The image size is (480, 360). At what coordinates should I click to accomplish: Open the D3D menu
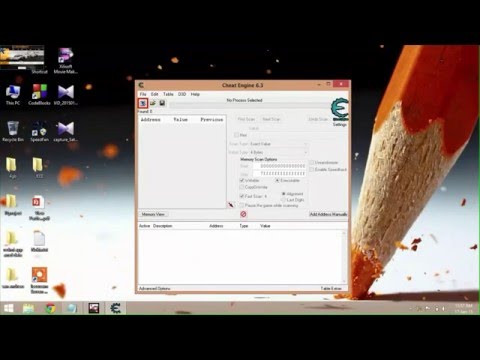[182, 94]
